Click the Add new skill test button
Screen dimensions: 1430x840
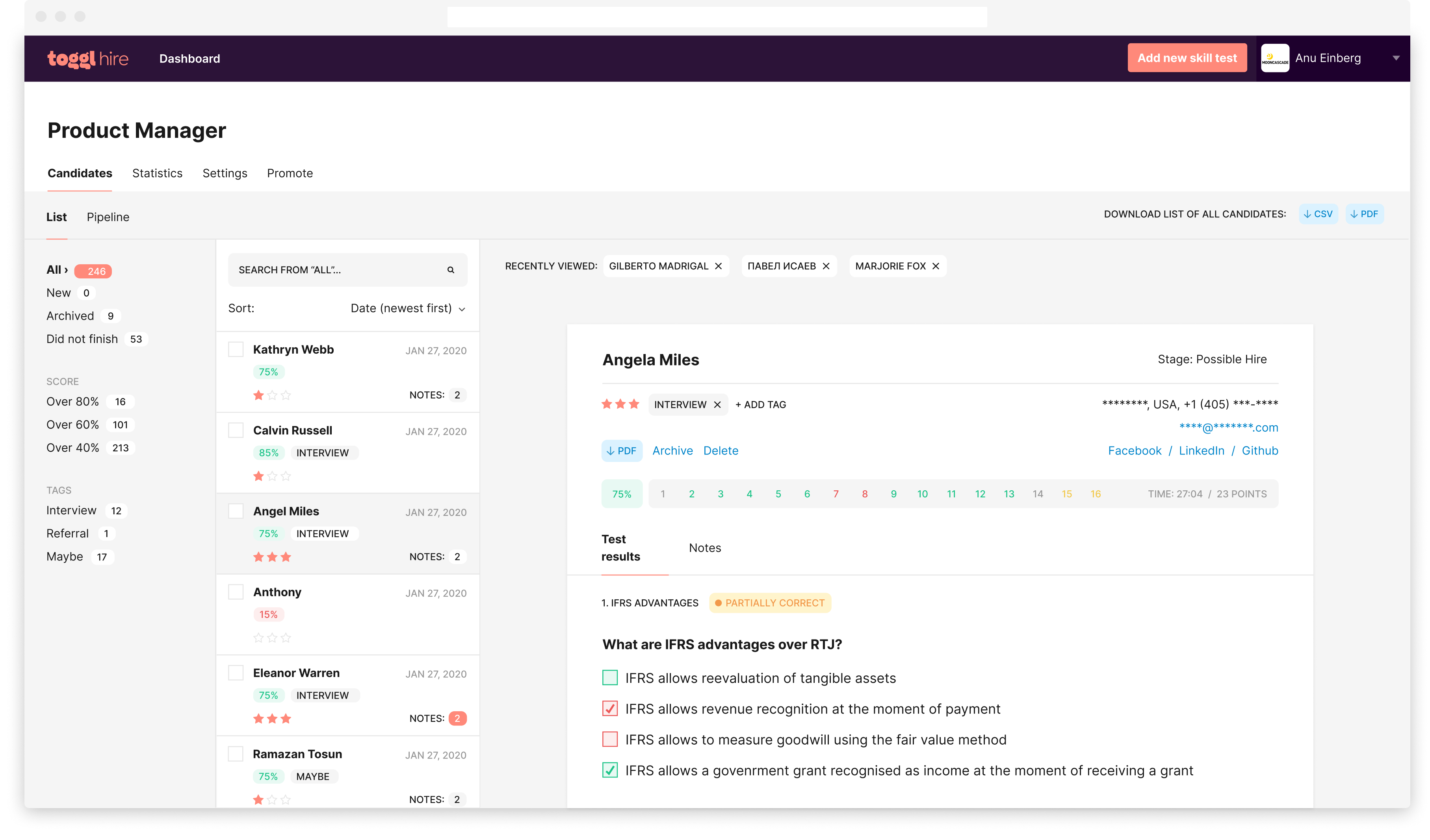pos(1187,57)
